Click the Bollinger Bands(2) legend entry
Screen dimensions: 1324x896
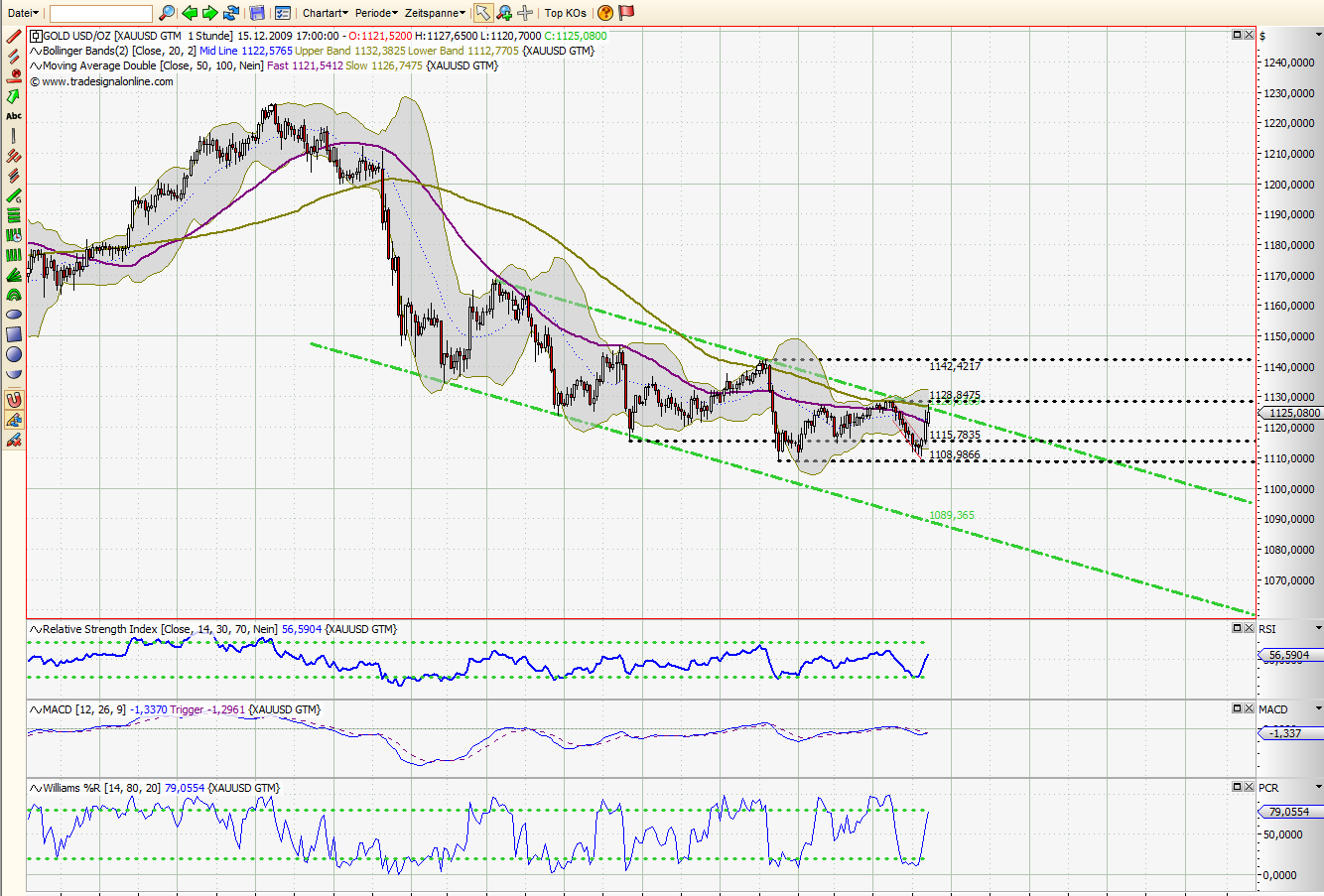[x=312, y=51]
